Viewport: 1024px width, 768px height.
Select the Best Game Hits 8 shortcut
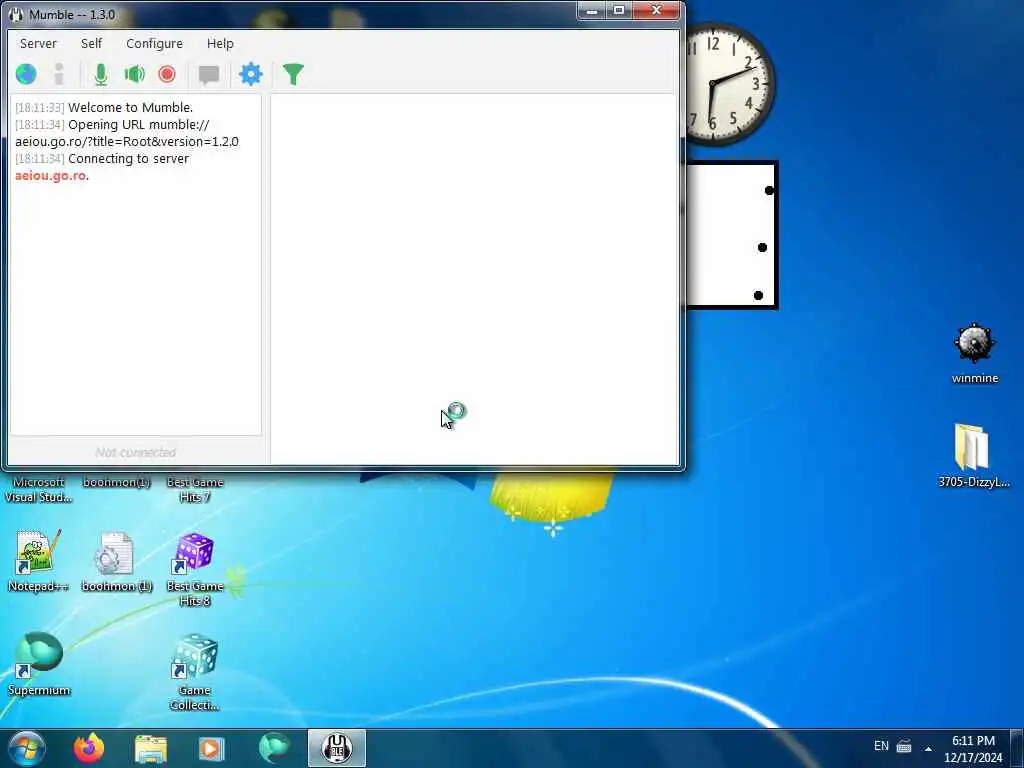coord(195,569)
